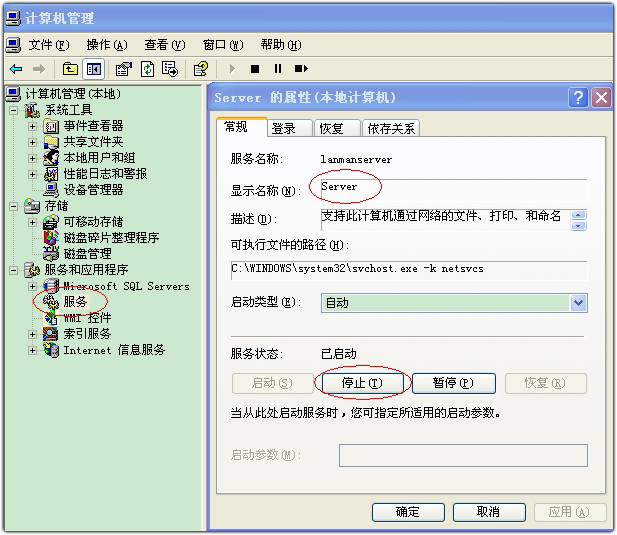Click the 系统工具 tree label
617x535 pixels.
(x=68, y=110)
